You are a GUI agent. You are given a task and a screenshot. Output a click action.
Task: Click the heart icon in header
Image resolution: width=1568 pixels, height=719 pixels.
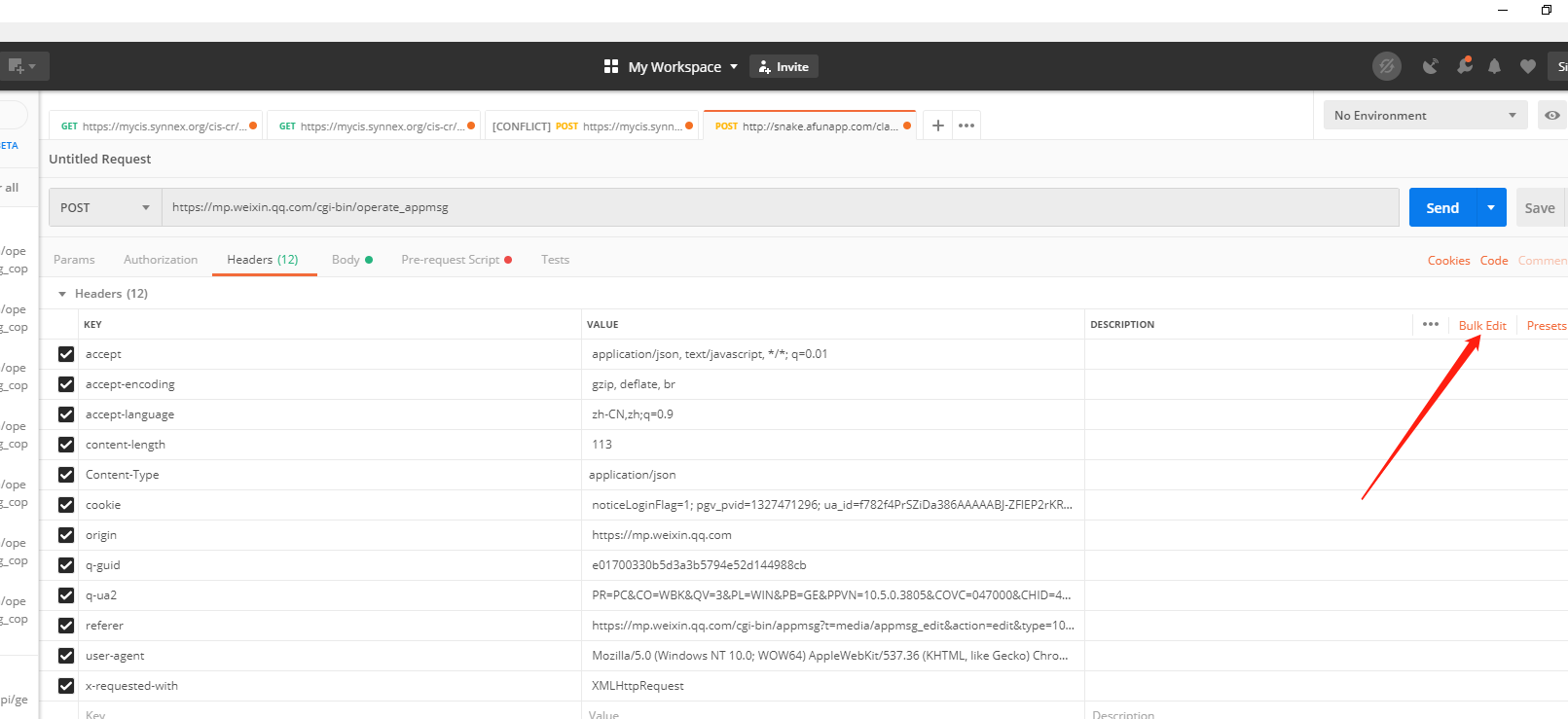[x=1528, y=66]
